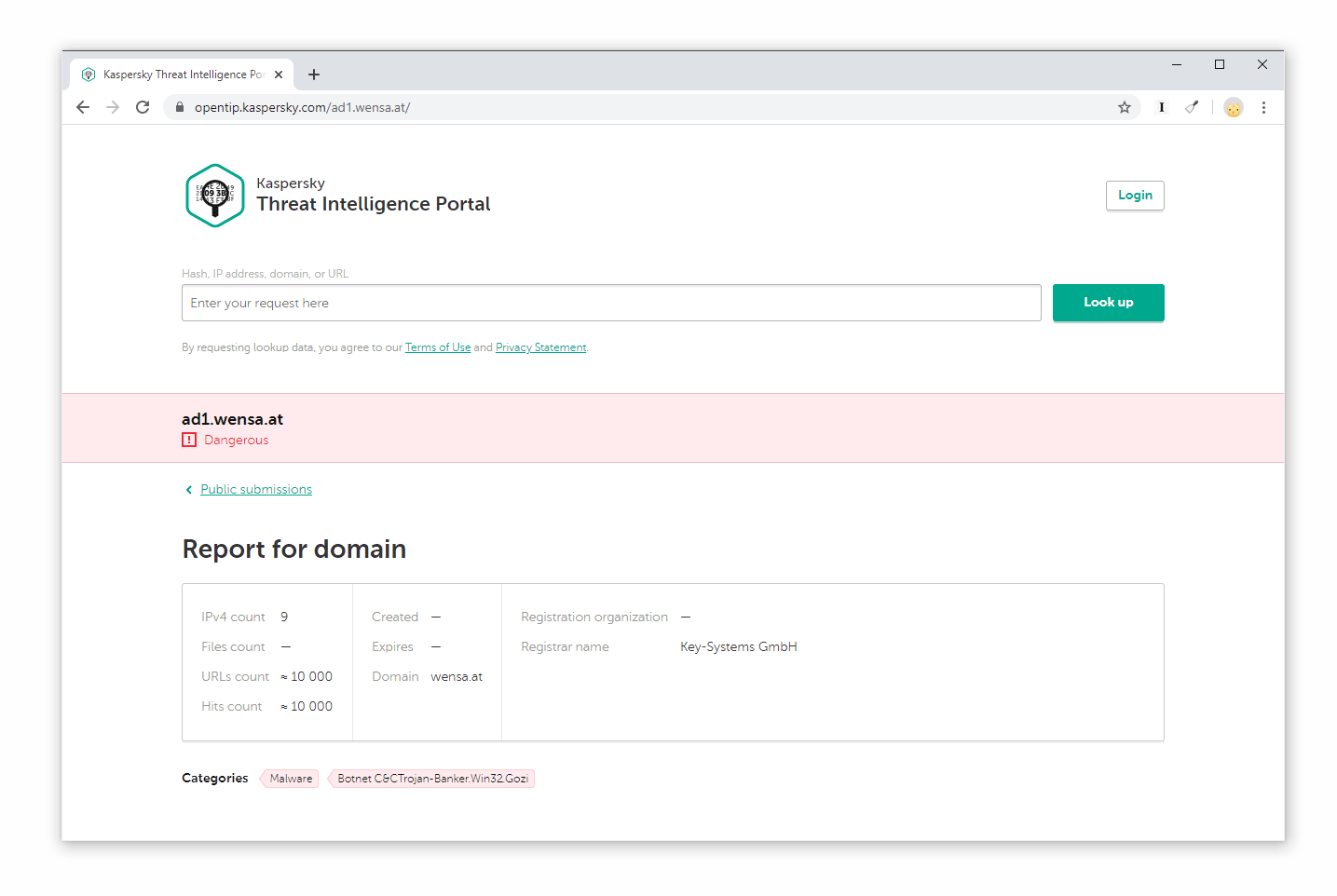Image resolution: width=1337 pixels, height=896 pixels.
Task: Bookmark this page with star icon
Action: point(1125,107)
